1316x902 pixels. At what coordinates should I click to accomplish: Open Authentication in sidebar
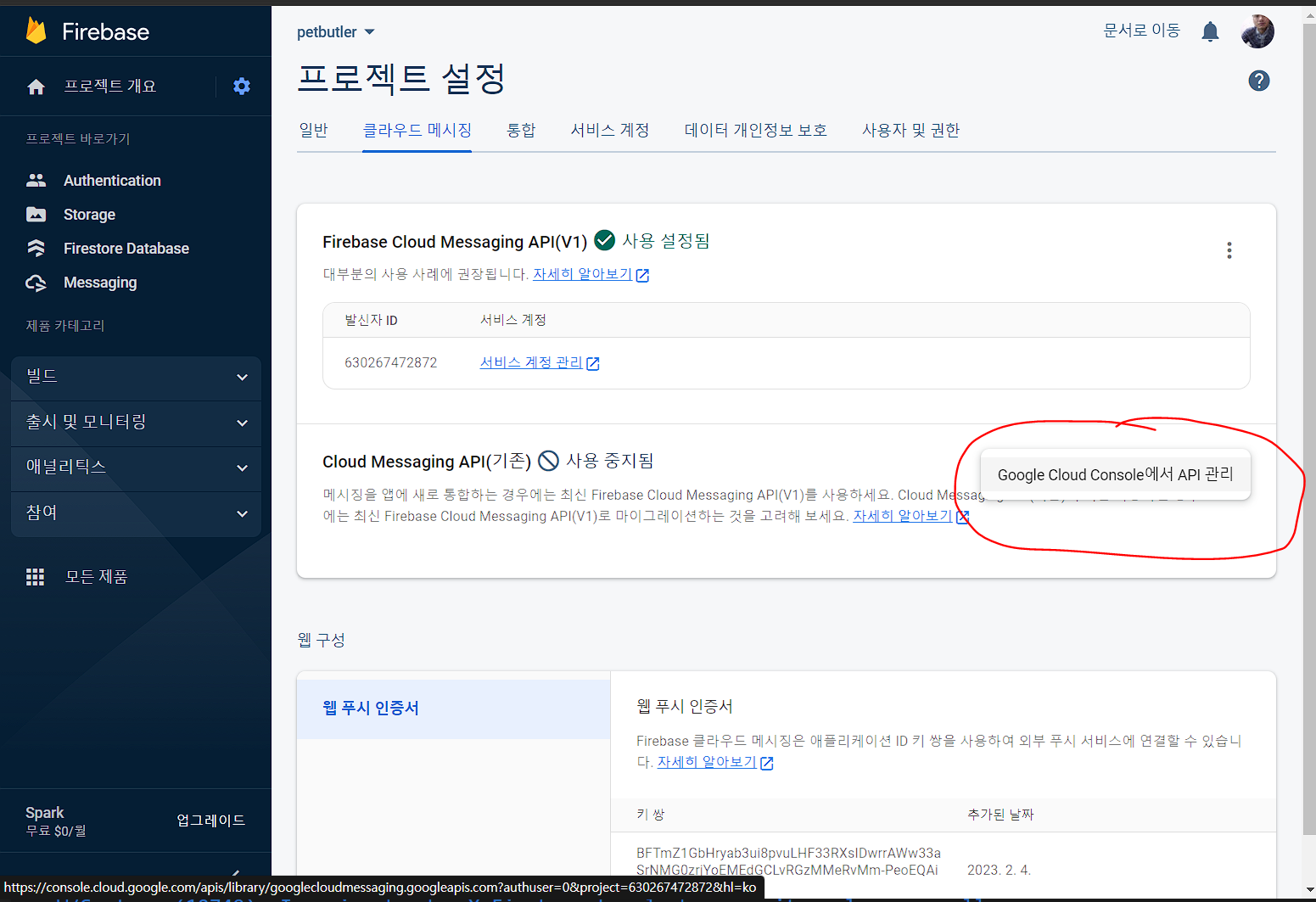tap(112, 180)
